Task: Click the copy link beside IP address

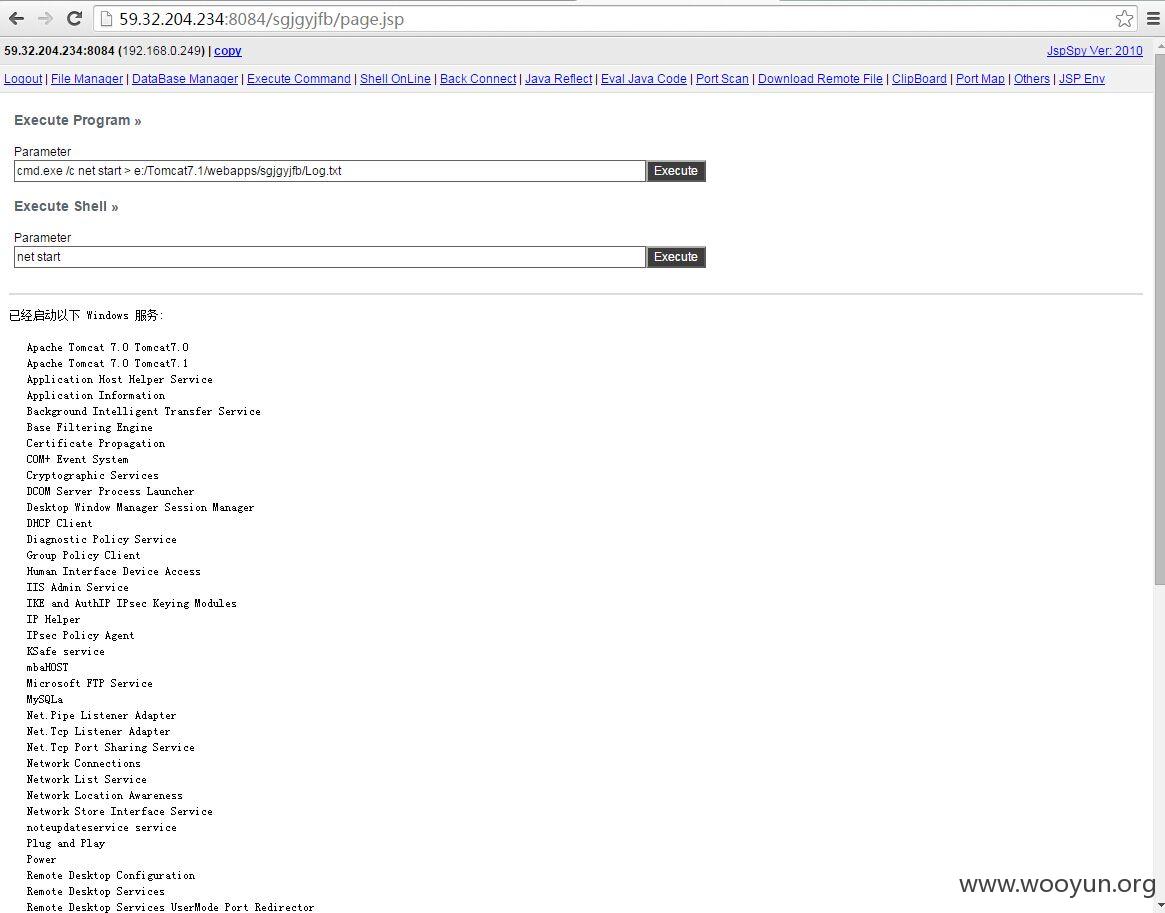Action: [x=227, y=51]
